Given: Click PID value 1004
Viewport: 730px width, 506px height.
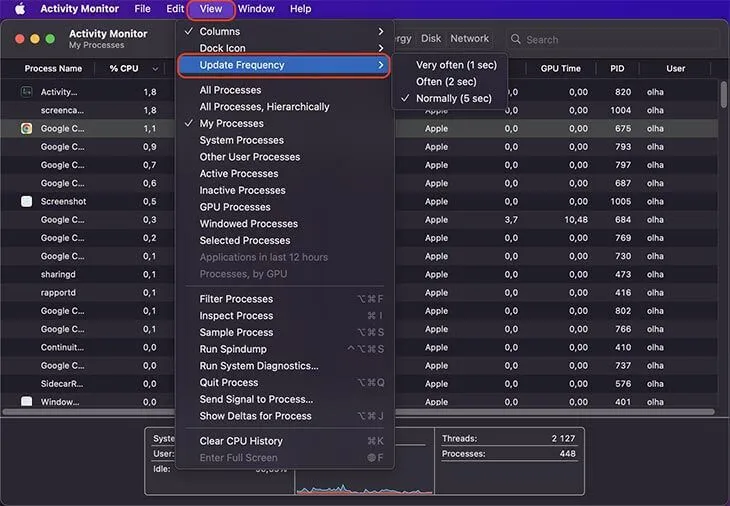Looking at the screenshot, I should coord(621,110).
